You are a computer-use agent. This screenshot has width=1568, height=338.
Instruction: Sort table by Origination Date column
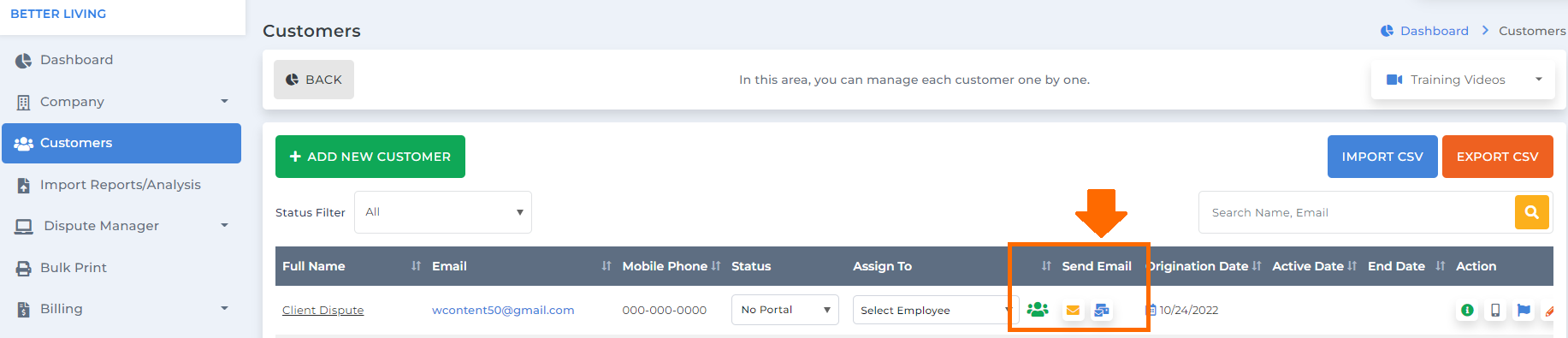tap(1257, 266)
